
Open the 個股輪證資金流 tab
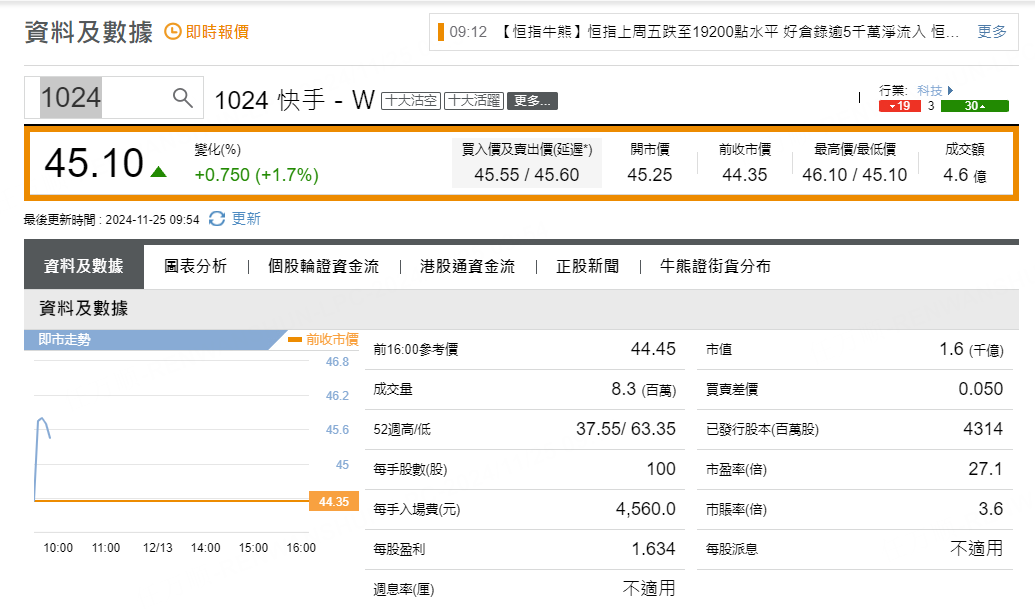tap(323, 266)
